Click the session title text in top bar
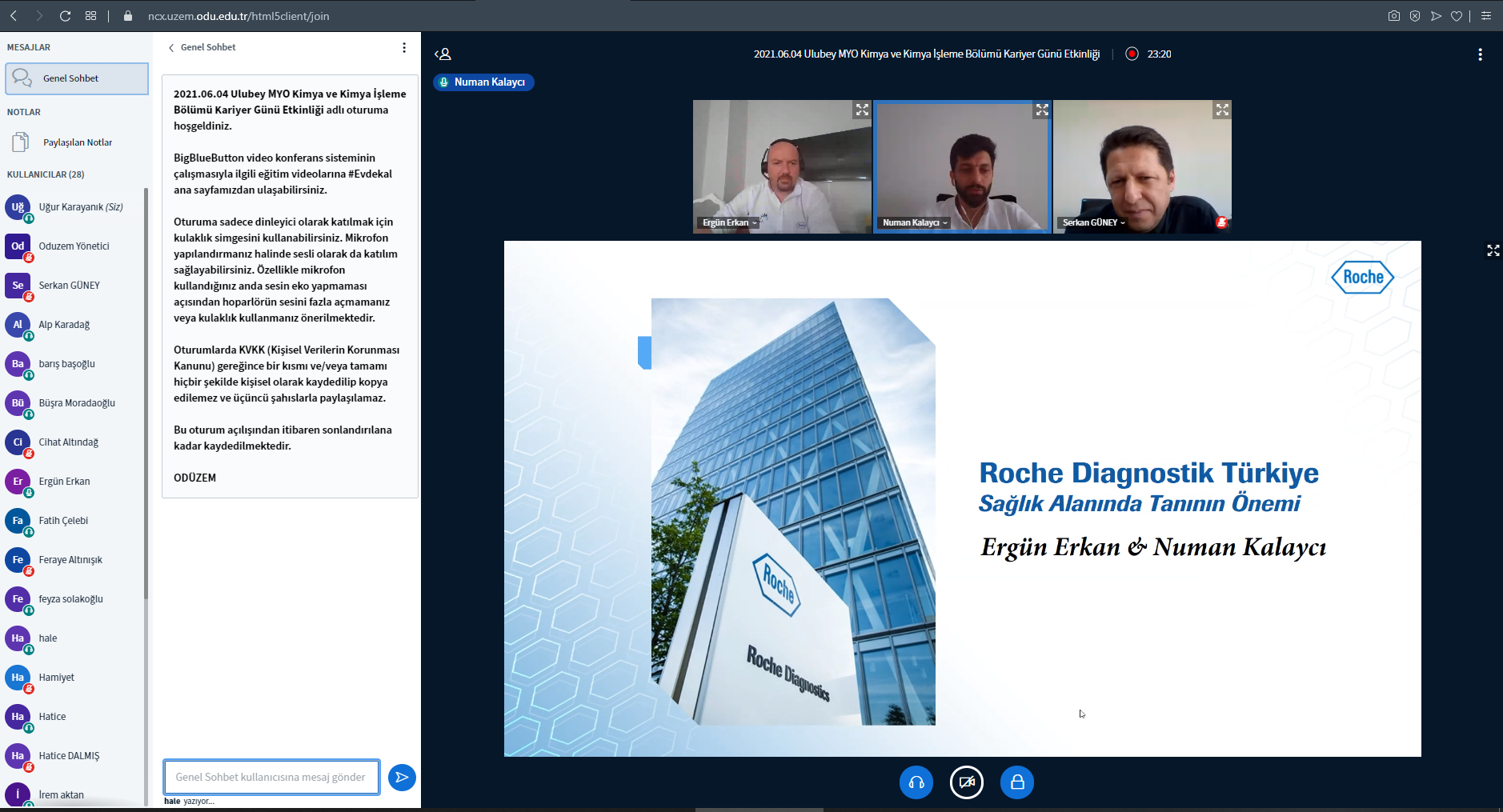This screenshot has width=1503, height=812. coord(927,54)
